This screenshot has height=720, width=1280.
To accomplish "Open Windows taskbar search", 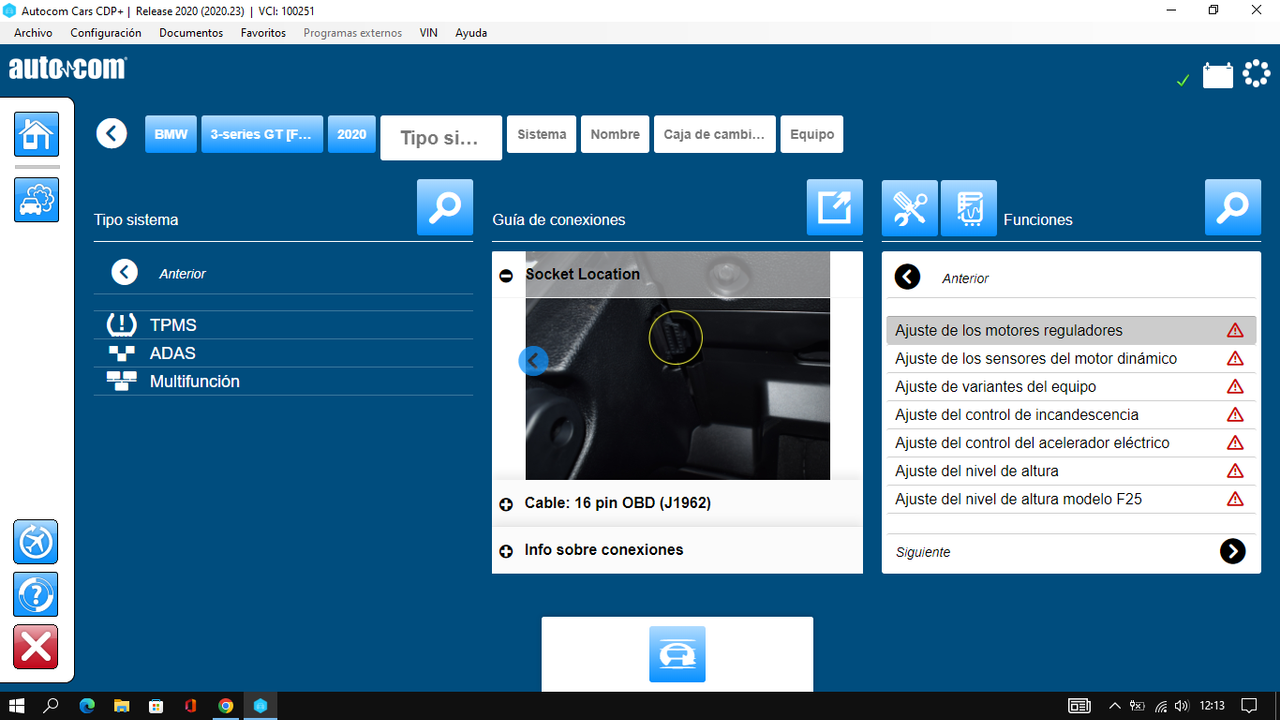I will (x=51, y=705).
